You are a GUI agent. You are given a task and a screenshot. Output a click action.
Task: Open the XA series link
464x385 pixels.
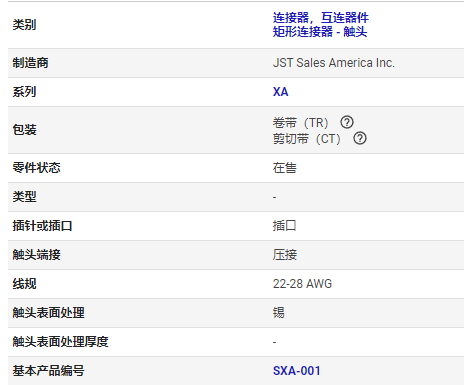coord(281,92)
